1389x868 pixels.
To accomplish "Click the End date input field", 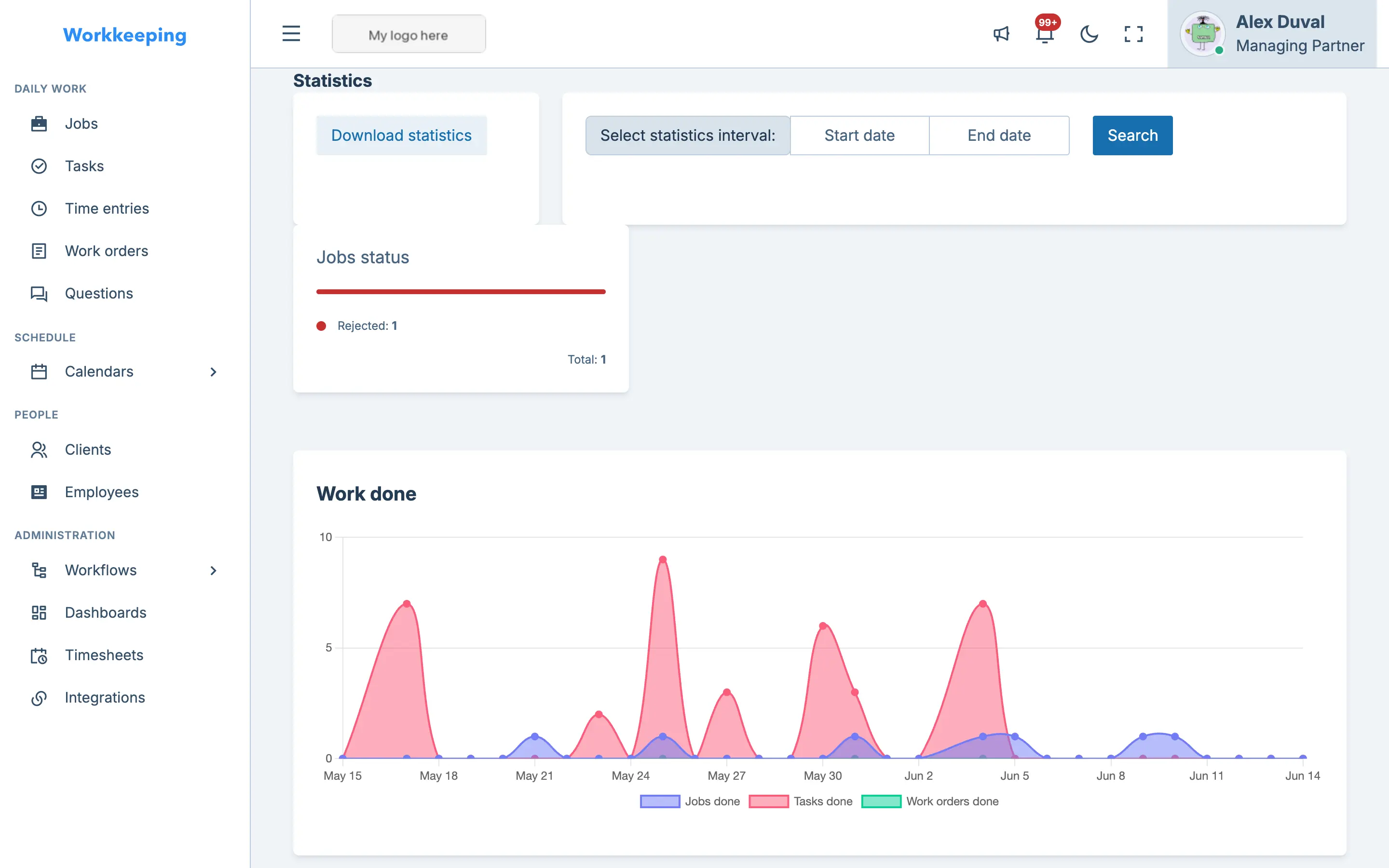I will tap(999, 136).
